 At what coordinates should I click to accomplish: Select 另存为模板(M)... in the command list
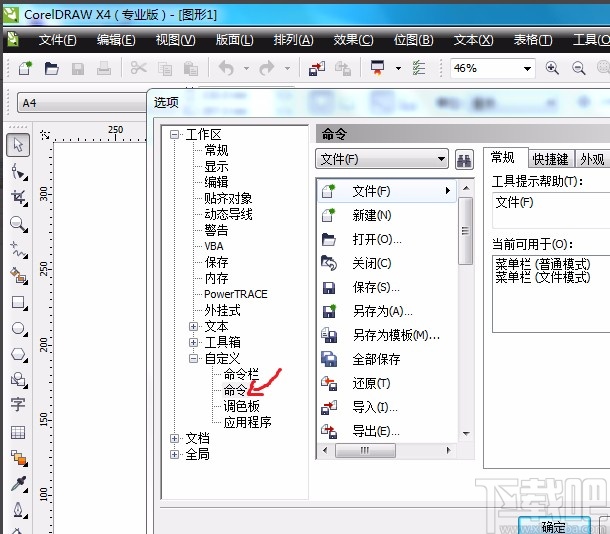[x=387, y=335]
